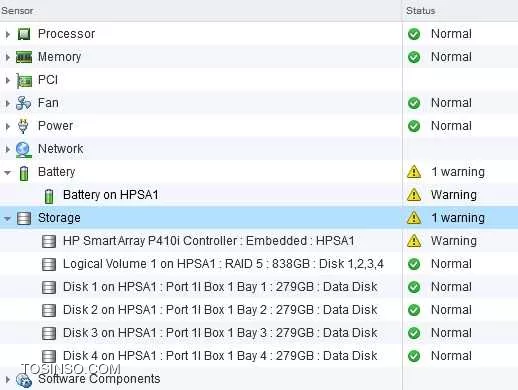Viewport: 518px width, 390px height.
Task: Click the P410i Controller warning triangle
Action: (414, 241)
